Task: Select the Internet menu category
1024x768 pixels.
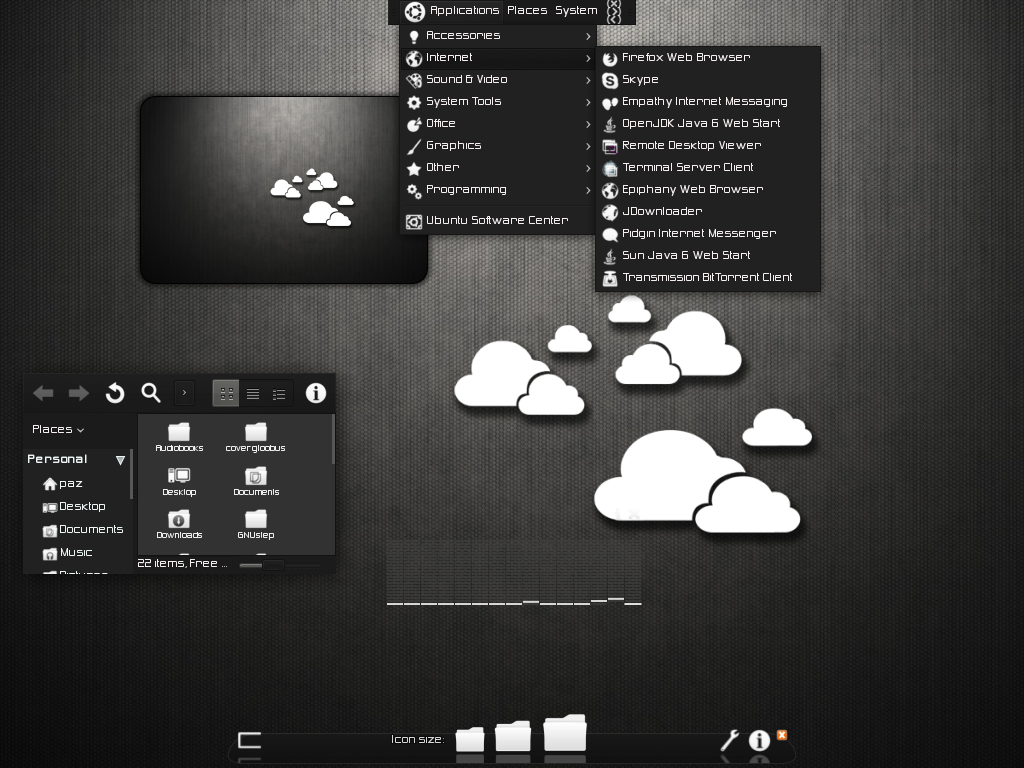Action: (498, 58)
